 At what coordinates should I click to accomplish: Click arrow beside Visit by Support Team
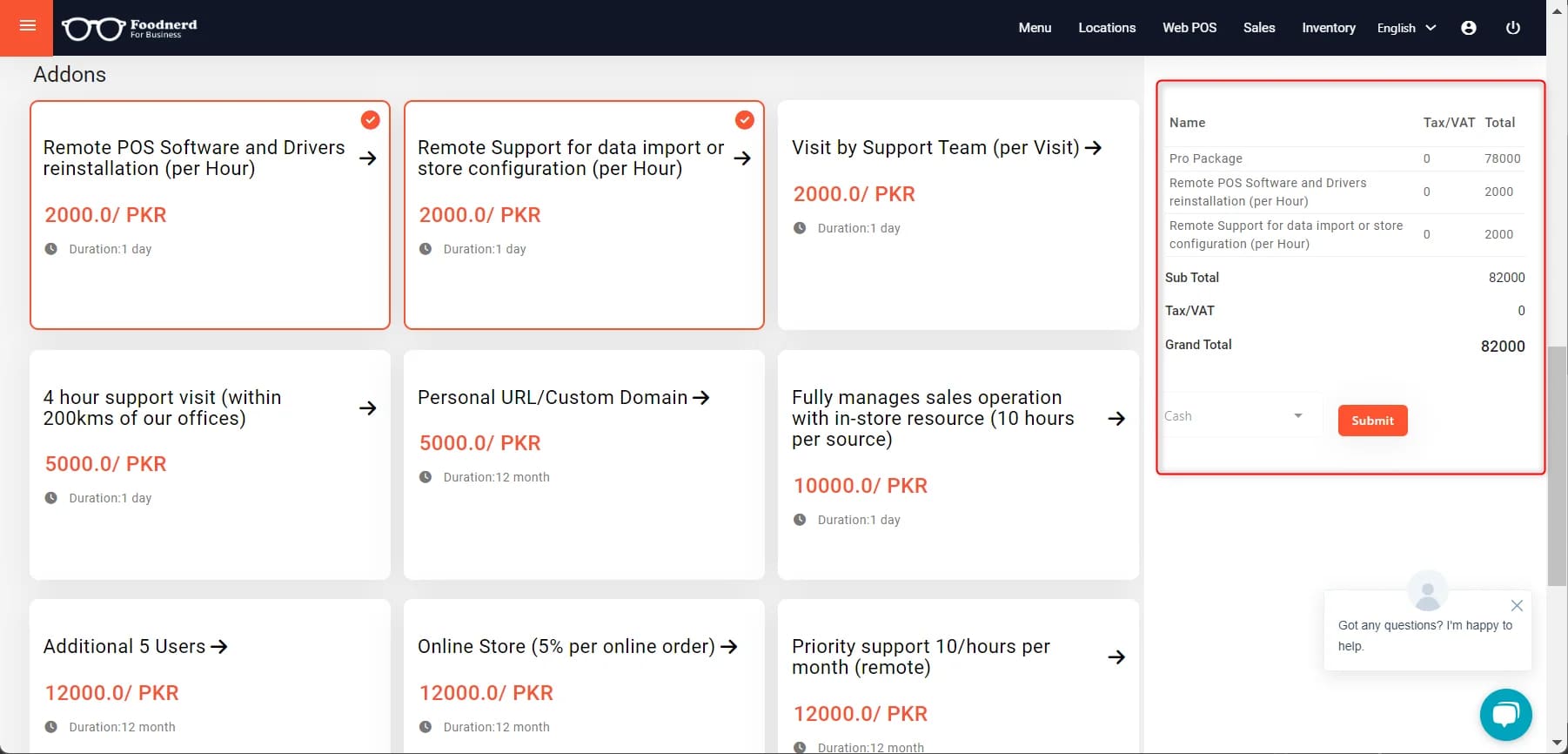click(1093, 148)
